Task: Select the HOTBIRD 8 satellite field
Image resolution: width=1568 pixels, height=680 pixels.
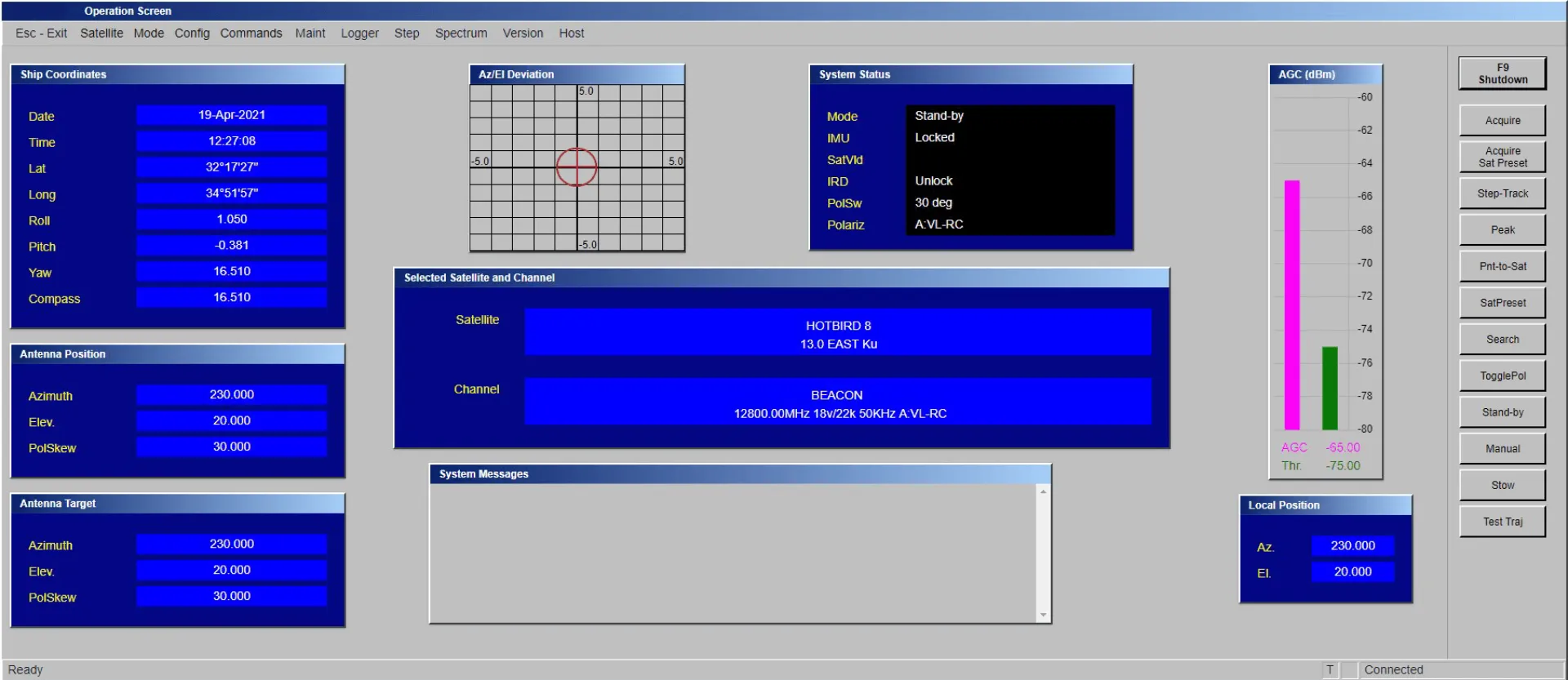Action: pyautogui.click(x=837, y=334)
